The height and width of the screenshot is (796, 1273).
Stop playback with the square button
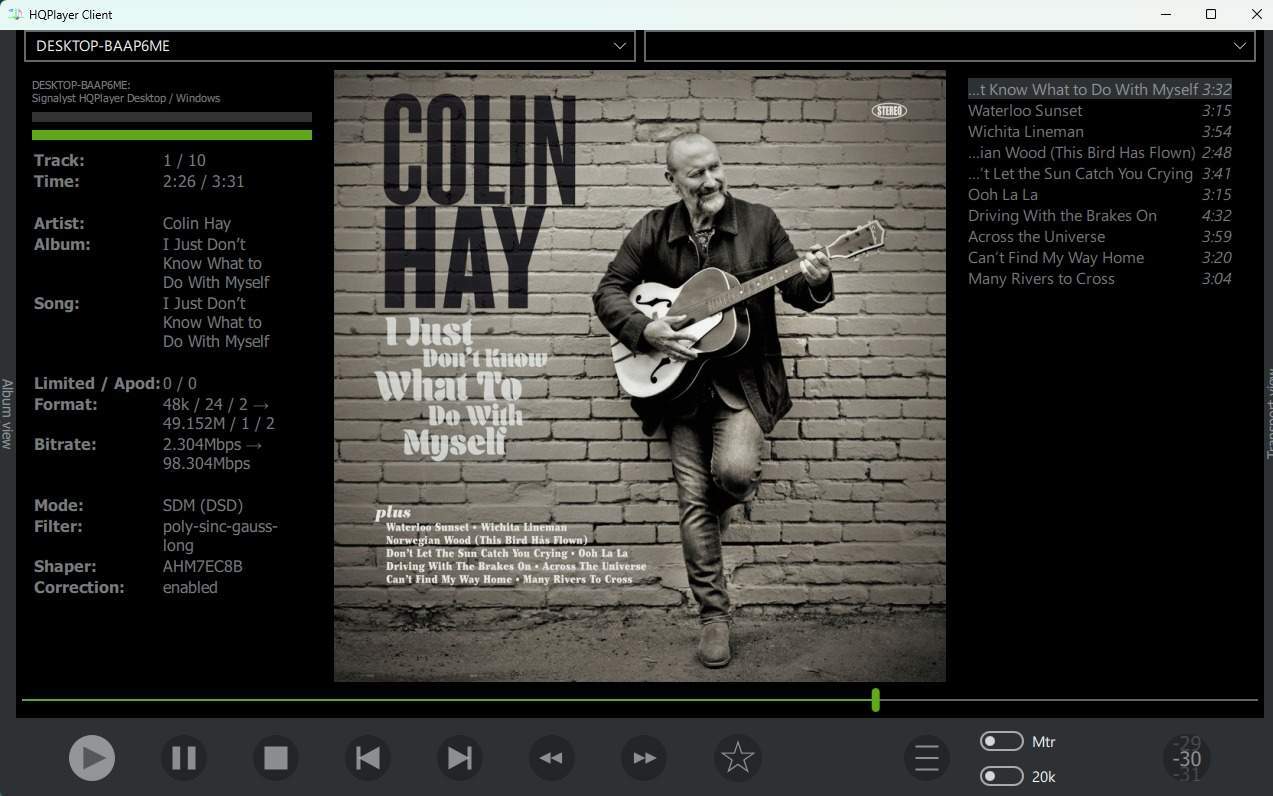[x=276, y=758]
